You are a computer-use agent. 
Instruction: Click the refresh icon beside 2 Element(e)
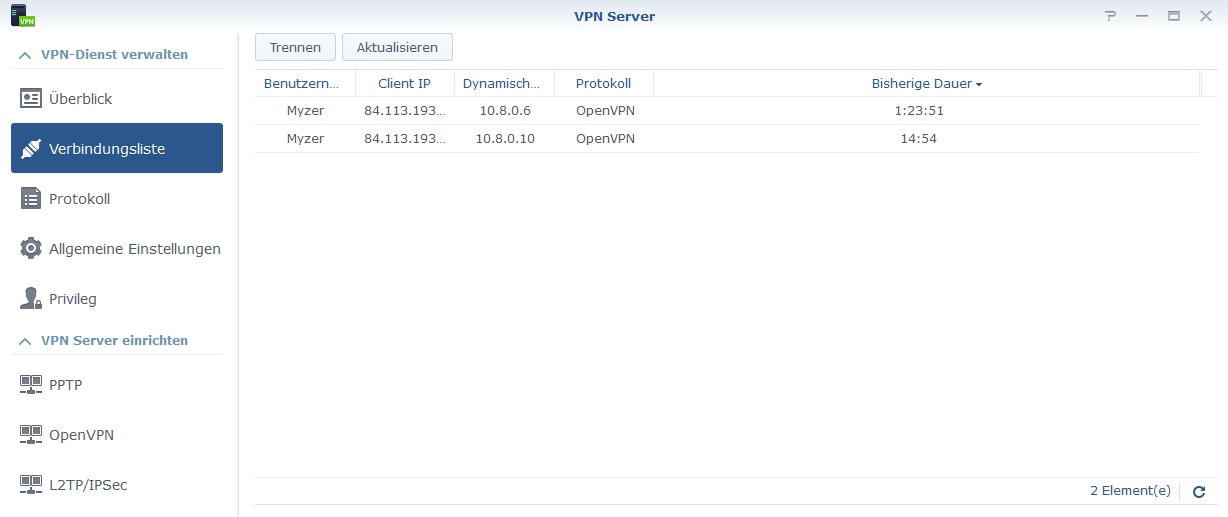(x=1199, y=492)
